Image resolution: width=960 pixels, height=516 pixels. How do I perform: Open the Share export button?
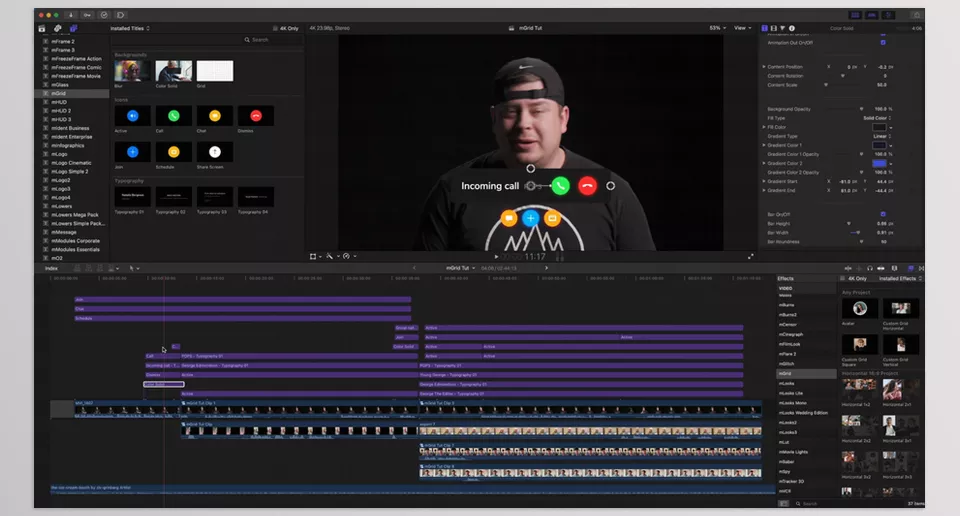tap(916, 15)
